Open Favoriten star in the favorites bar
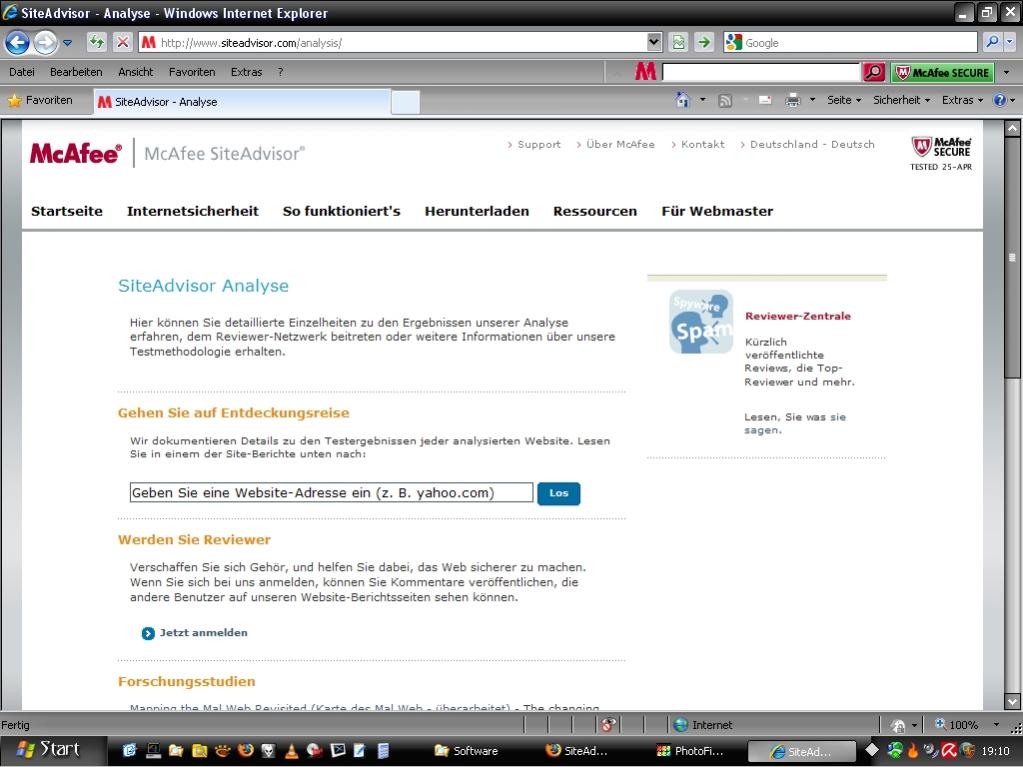 click(x=40, y=100)
